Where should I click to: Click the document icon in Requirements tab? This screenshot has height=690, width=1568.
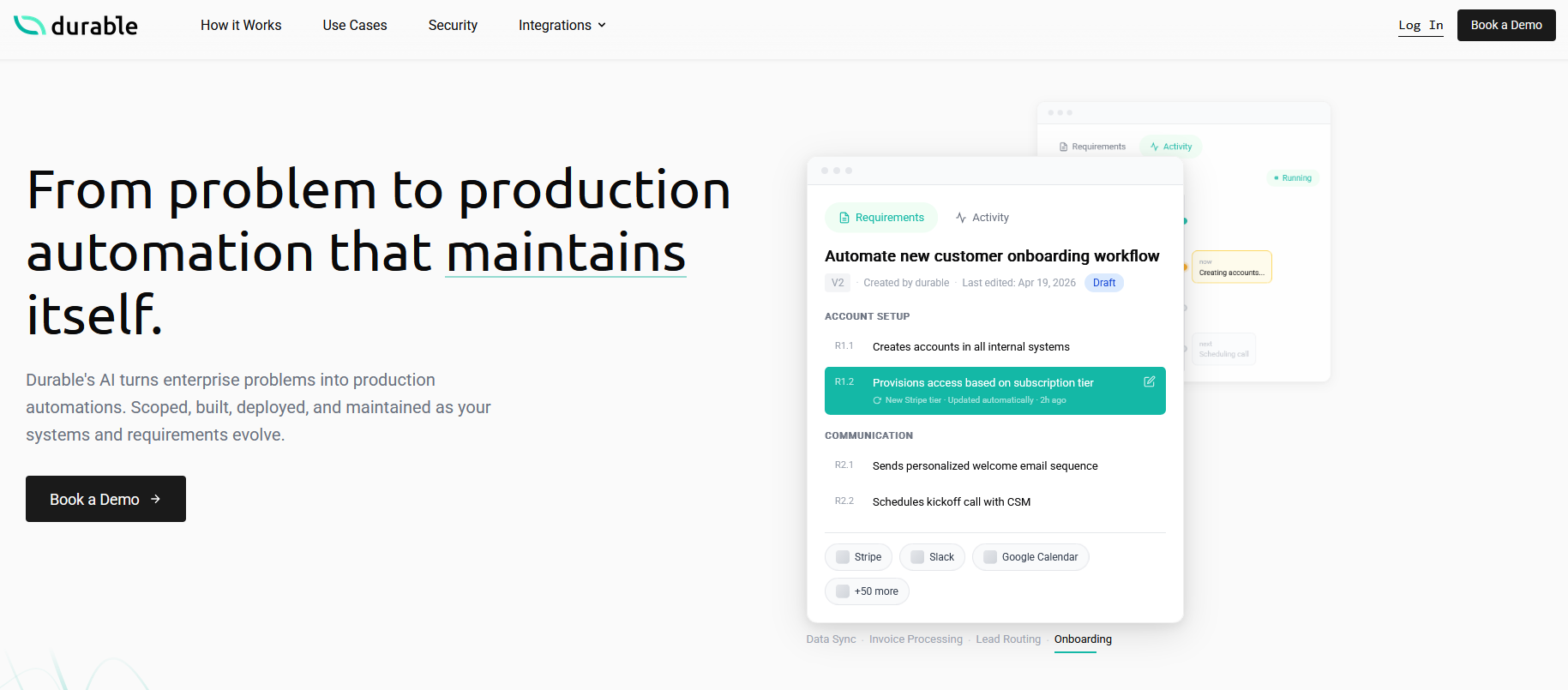(x=844, y=218)
